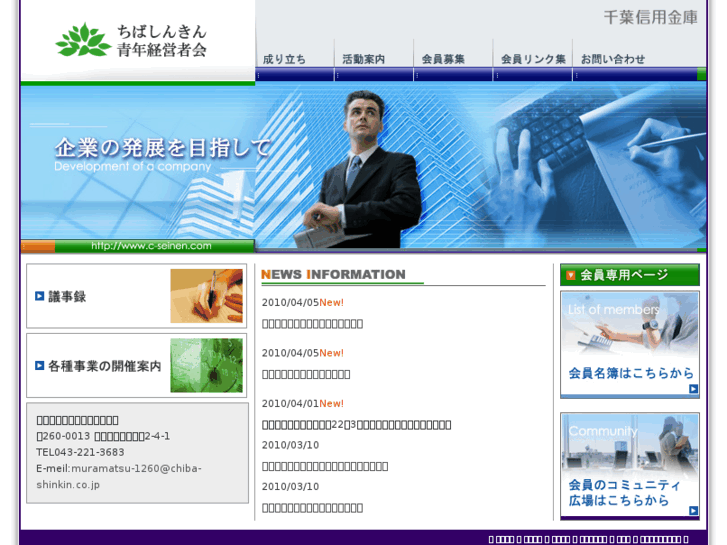727x545 pixels.
Task: Click the businessman hero banner image
Action: (364, 167)
